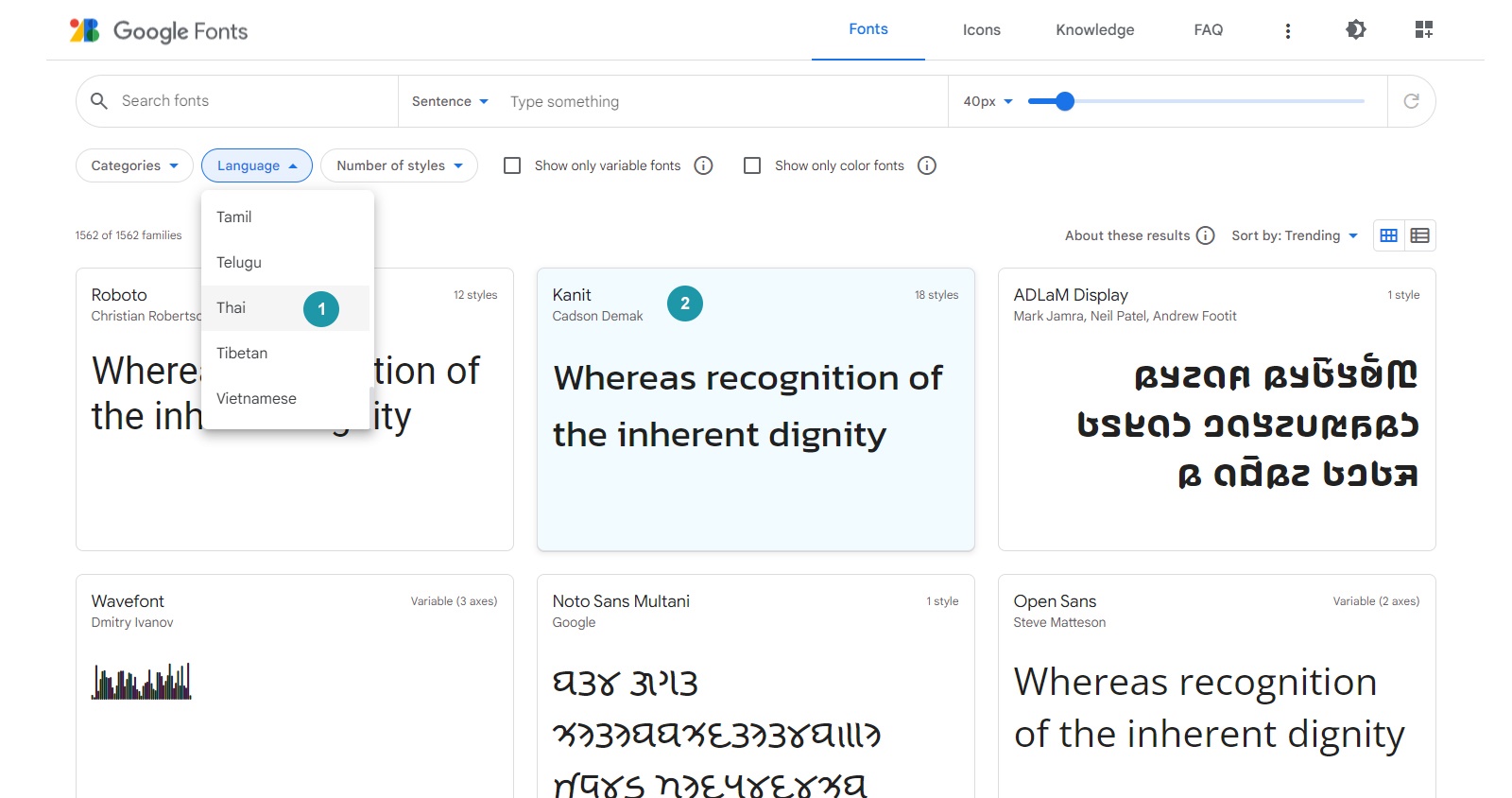
Task: Open the Knowledge tab
Action: 1095,29
